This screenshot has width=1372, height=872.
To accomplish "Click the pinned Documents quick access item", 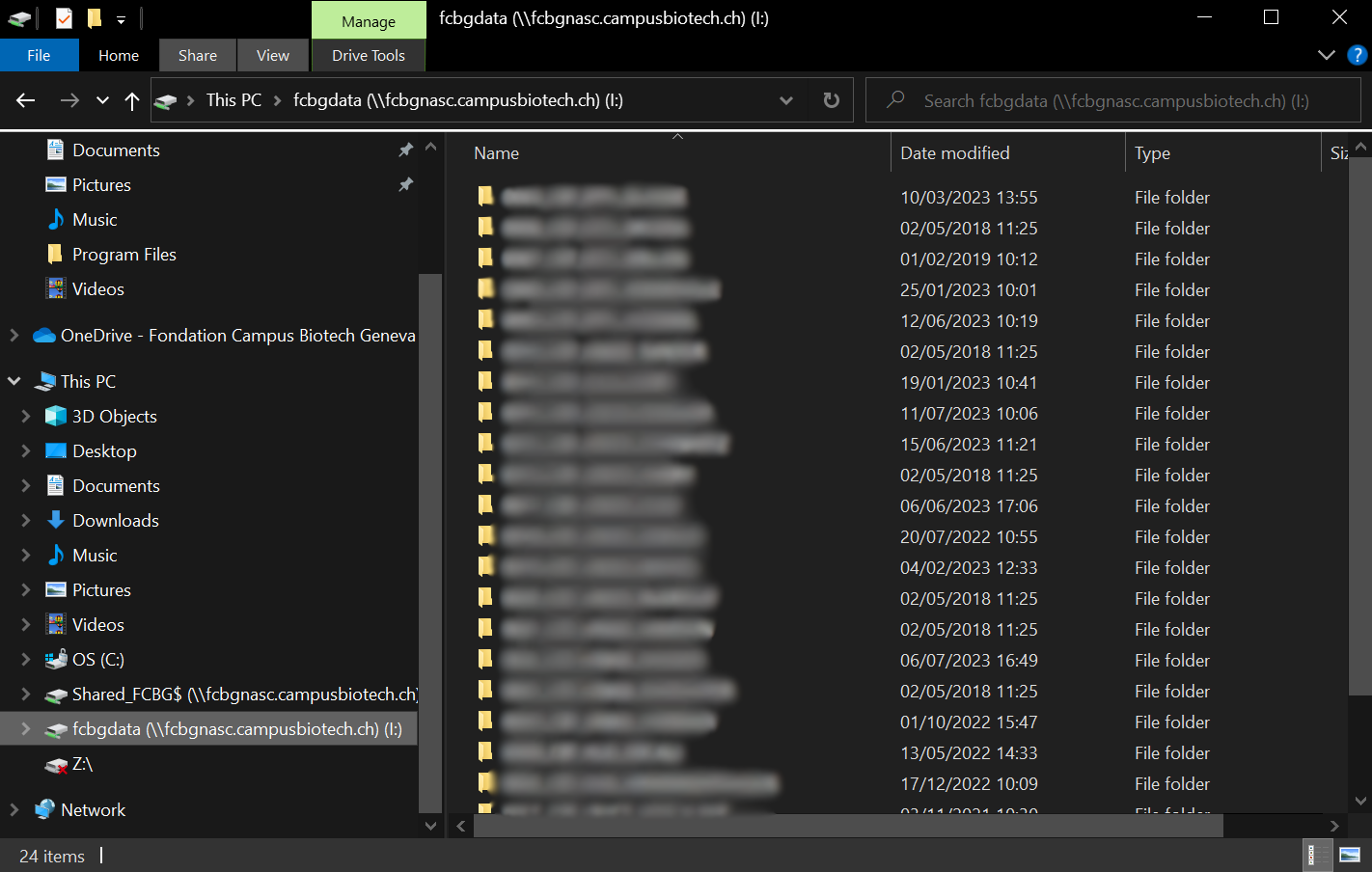I will pos(116,150).
